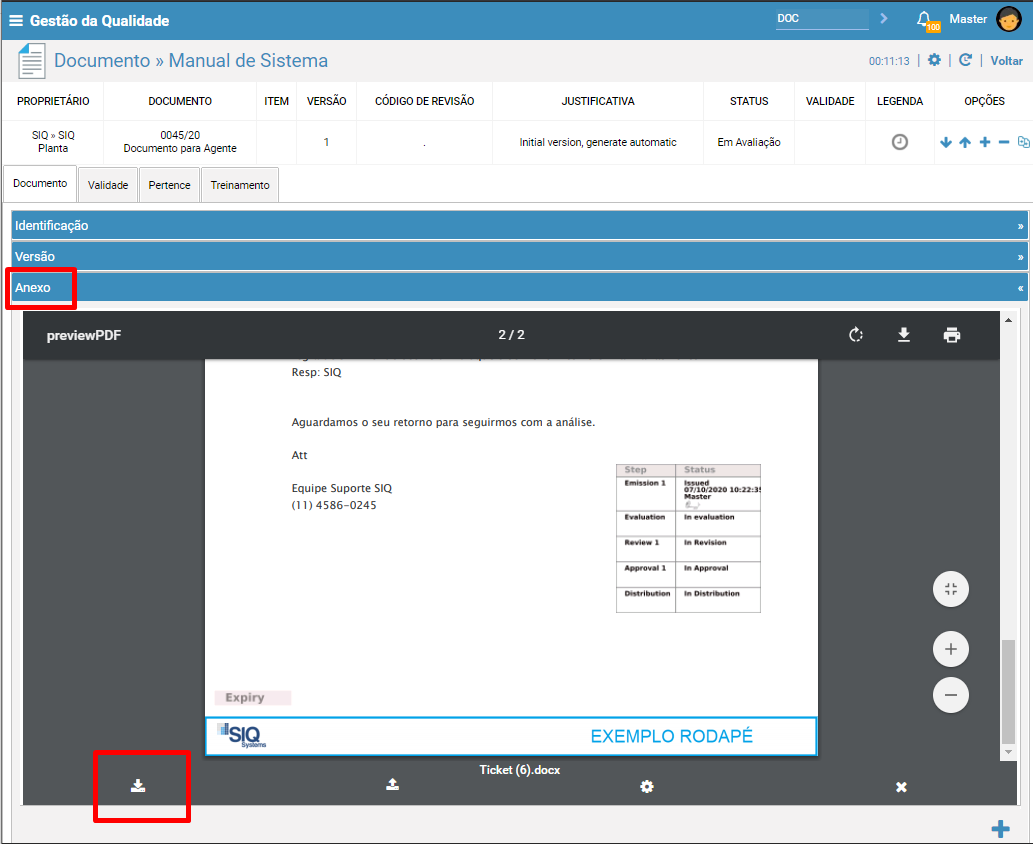Click the PROPRIETÁRIO column header
Viewport: 1033px width, 844px height.
click(x=53, y=101)
